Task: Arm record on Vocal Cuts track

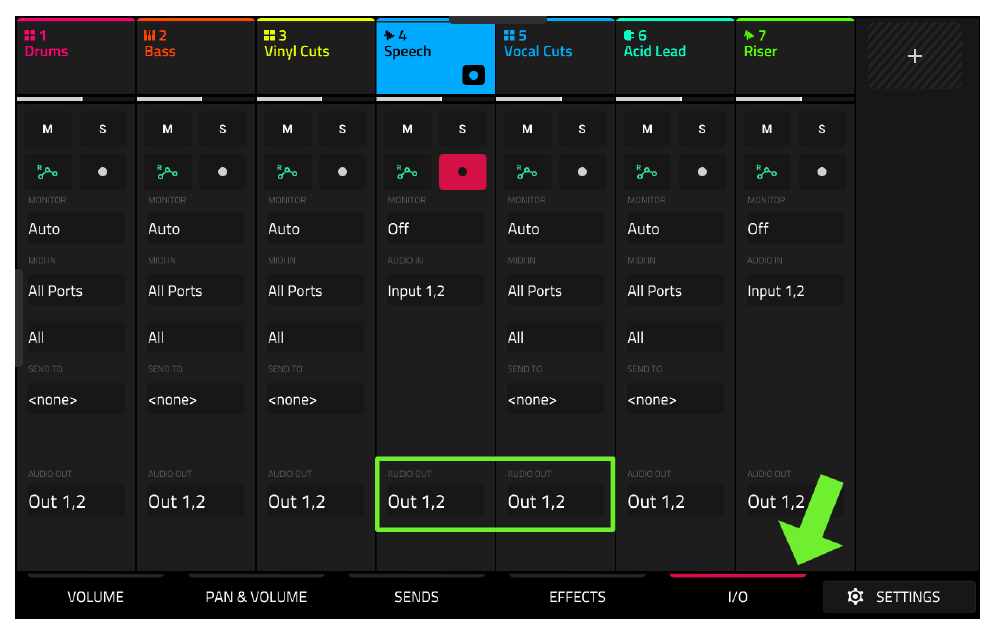Action: [582, 172]
